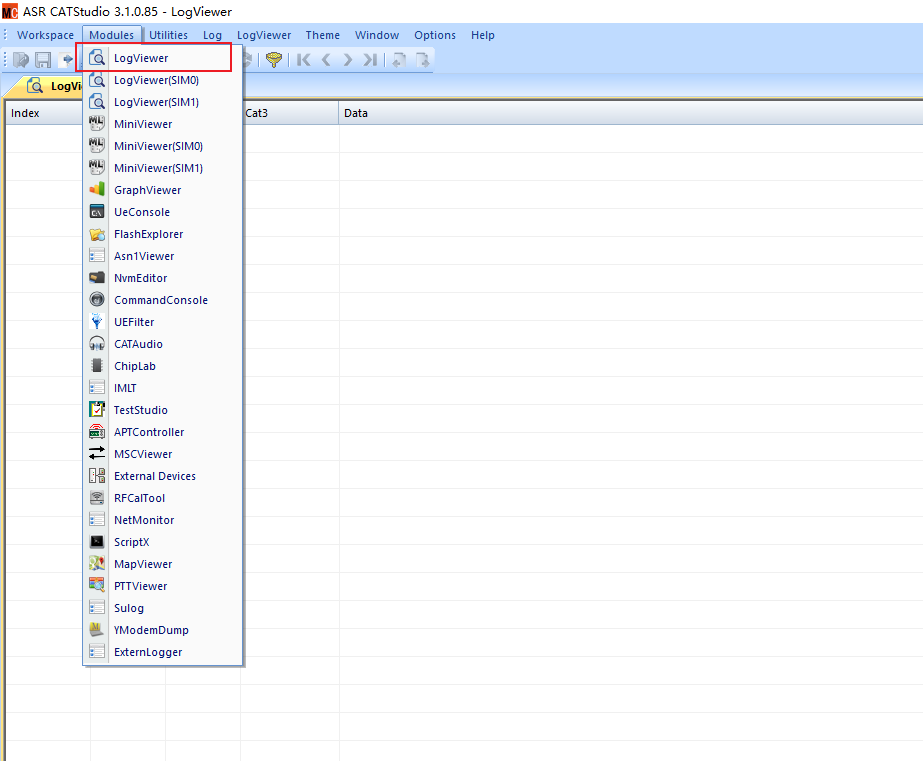The height and width of the screenshot is (761, 923).
Task: Click the yellow funnel filter toolbar icon
Action: coord(274,59)
